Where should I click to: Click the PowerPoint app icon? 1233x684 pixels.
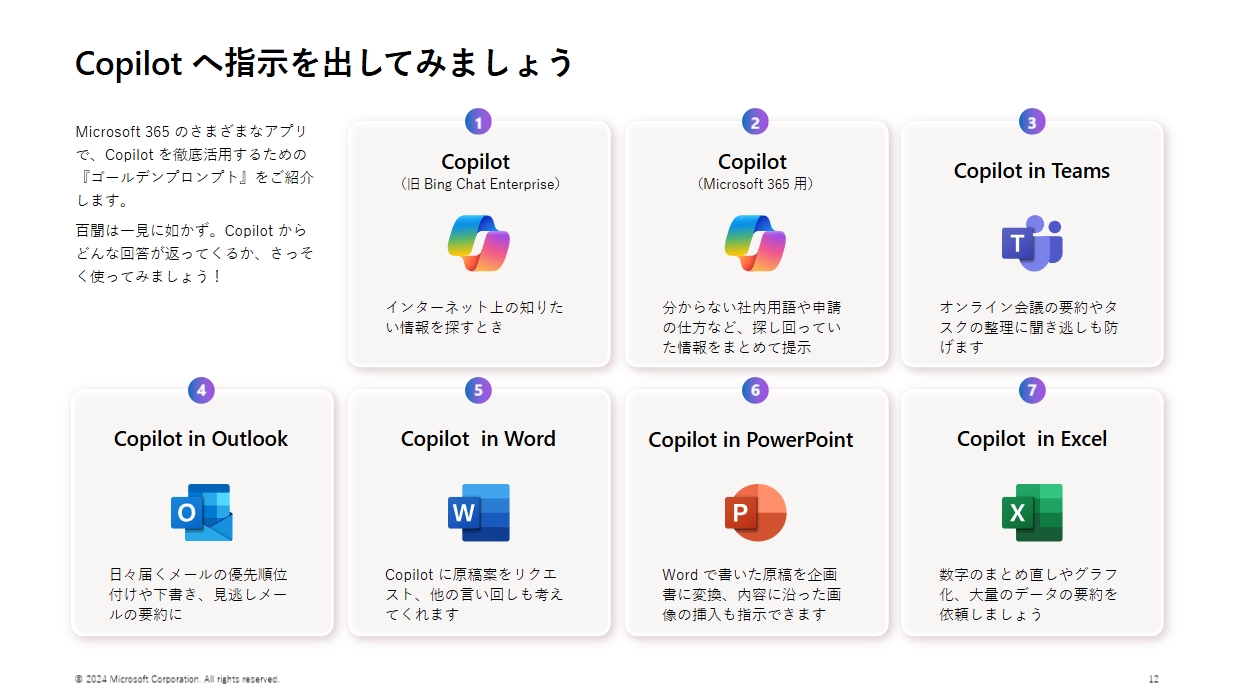755,513
